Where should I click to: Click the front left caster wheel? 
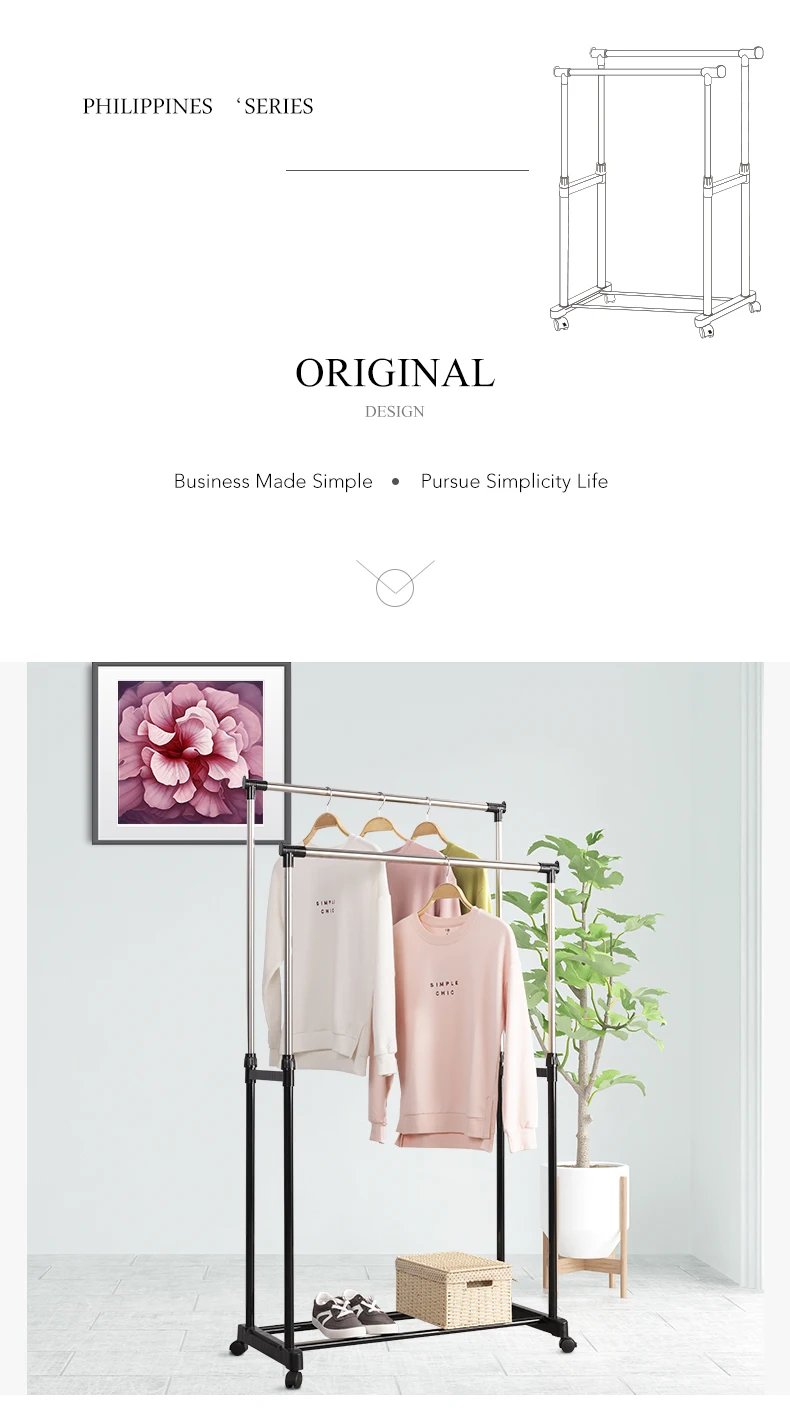[x=293, y=1379]
